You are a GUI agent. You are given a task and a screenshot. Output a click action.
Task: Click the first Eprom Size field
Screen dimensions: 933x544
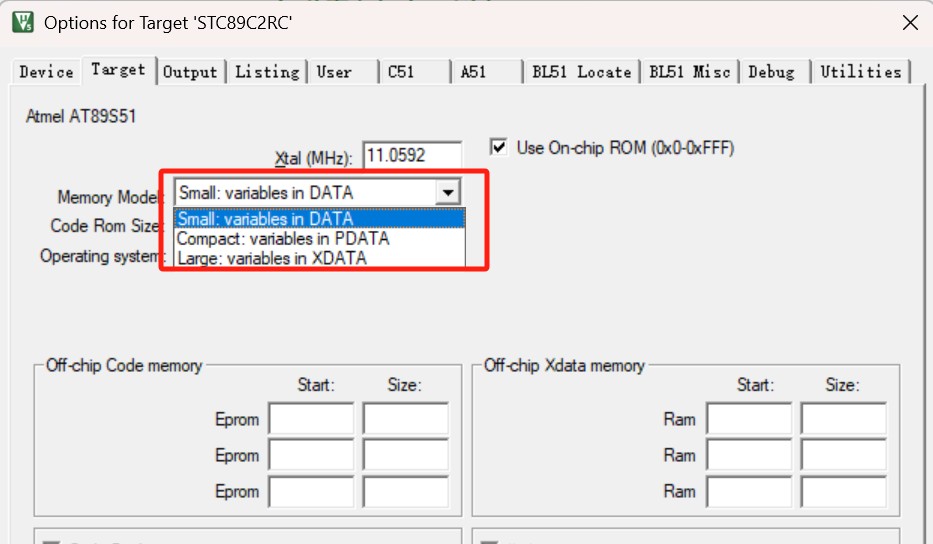point(406,419)
